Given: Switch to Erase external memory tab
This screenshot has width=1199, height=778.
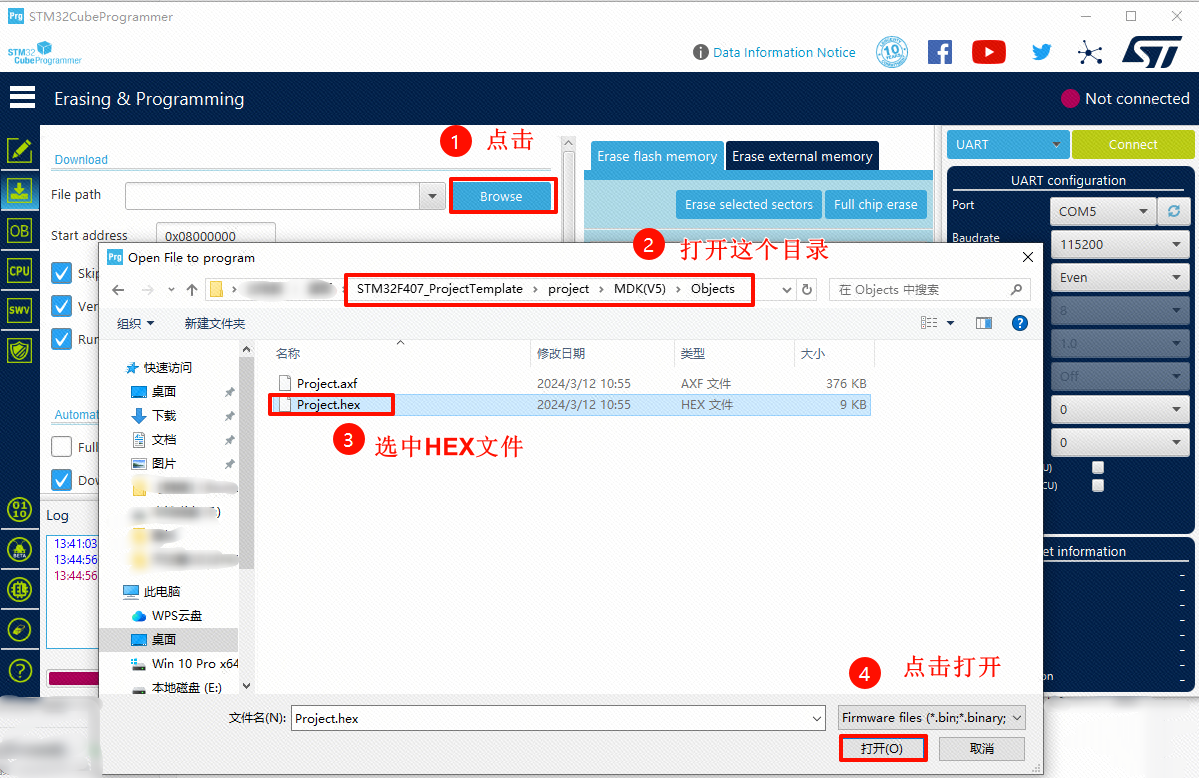Looking at the screenshot, I should tap(802, 156).
